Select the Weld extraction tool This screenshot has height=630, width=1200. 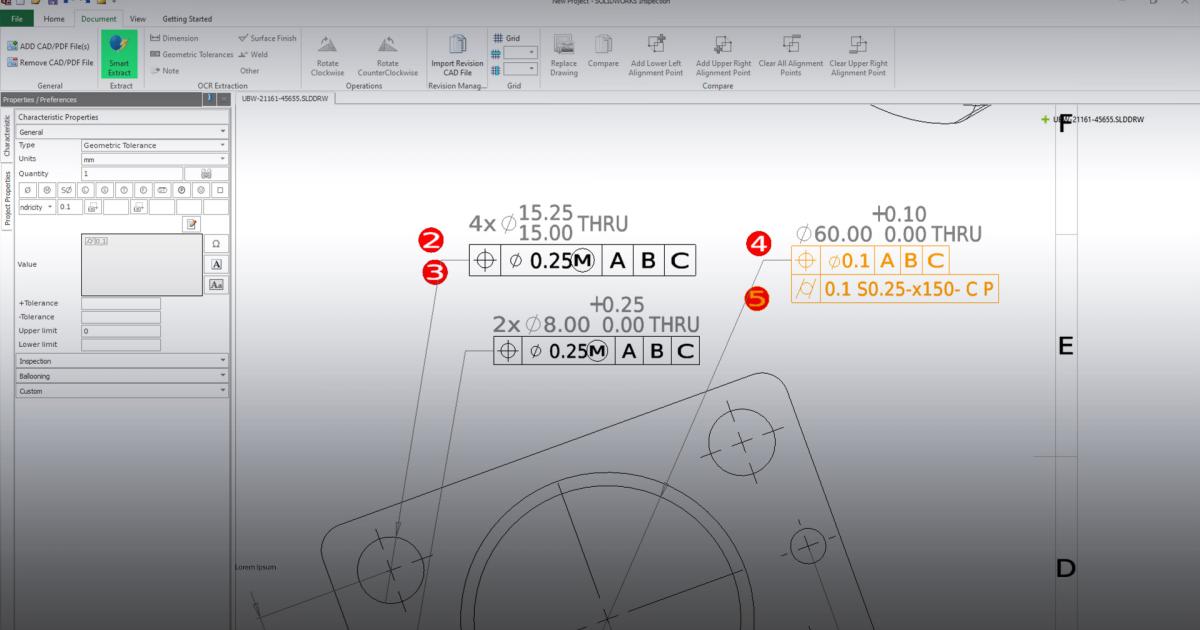click(x=253, y=54)
